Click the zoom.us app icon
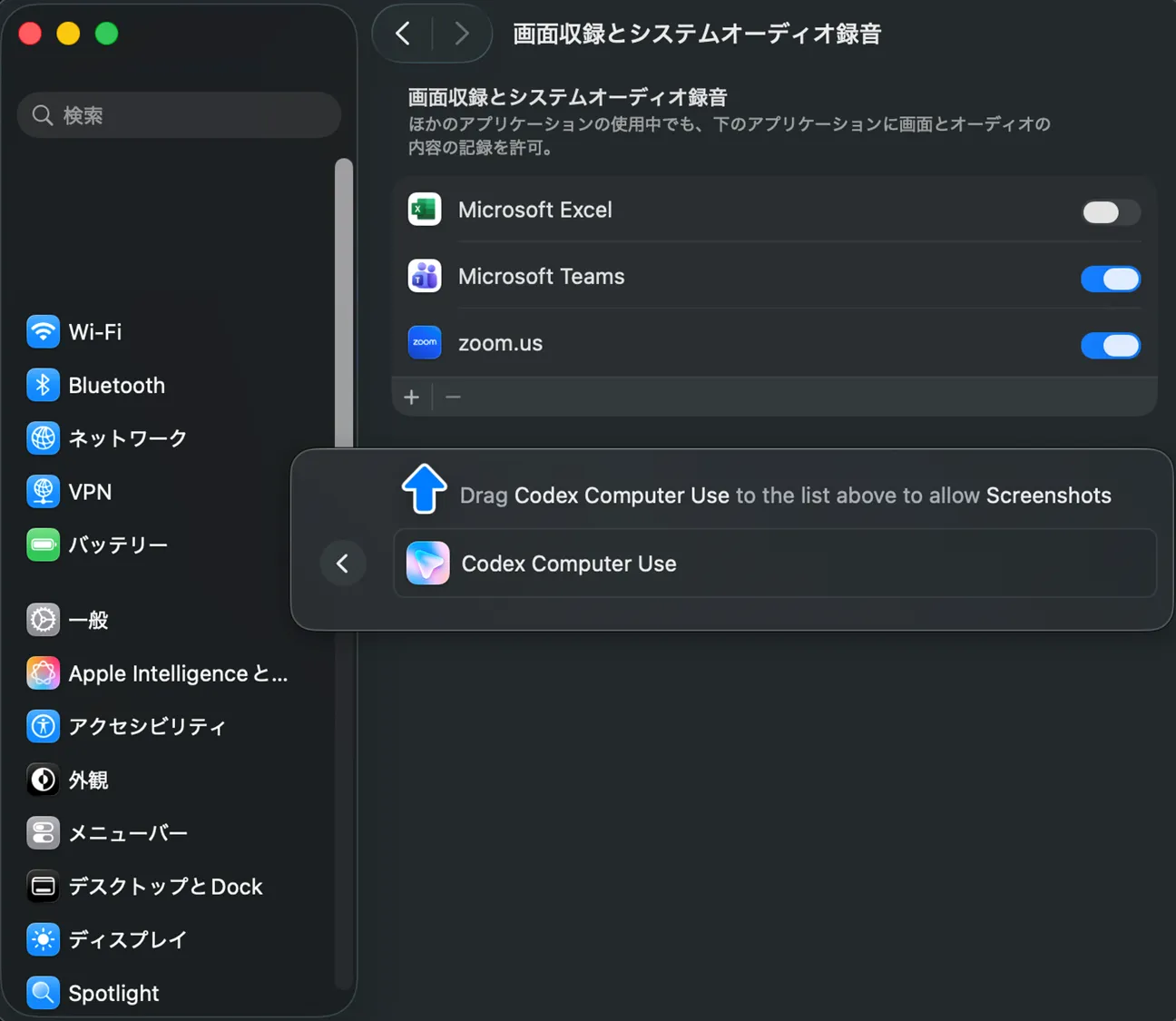Screen dimensions: 1176x1021 [425, 343]
